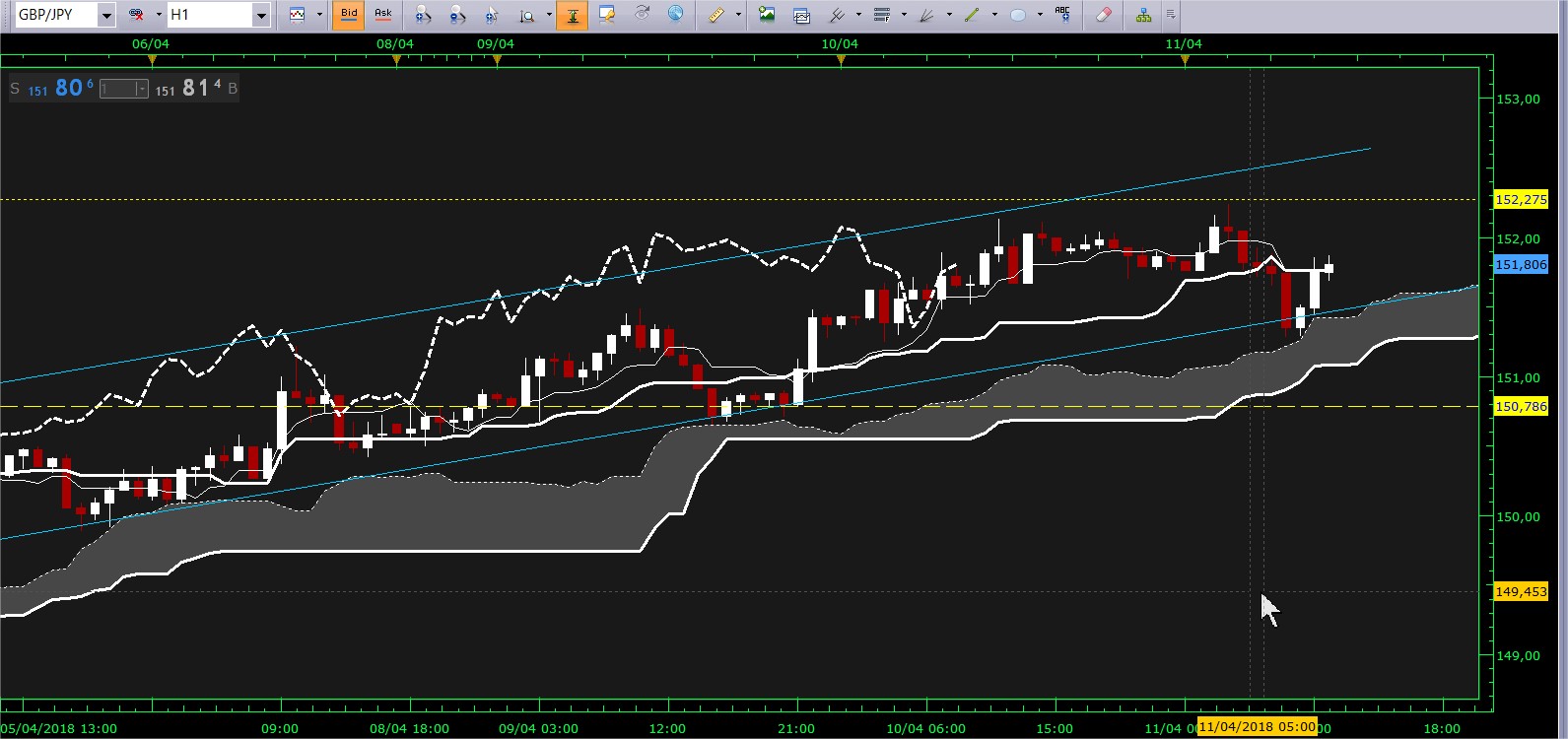Click the B buy button at 151.814

click(x=196, y=88)
